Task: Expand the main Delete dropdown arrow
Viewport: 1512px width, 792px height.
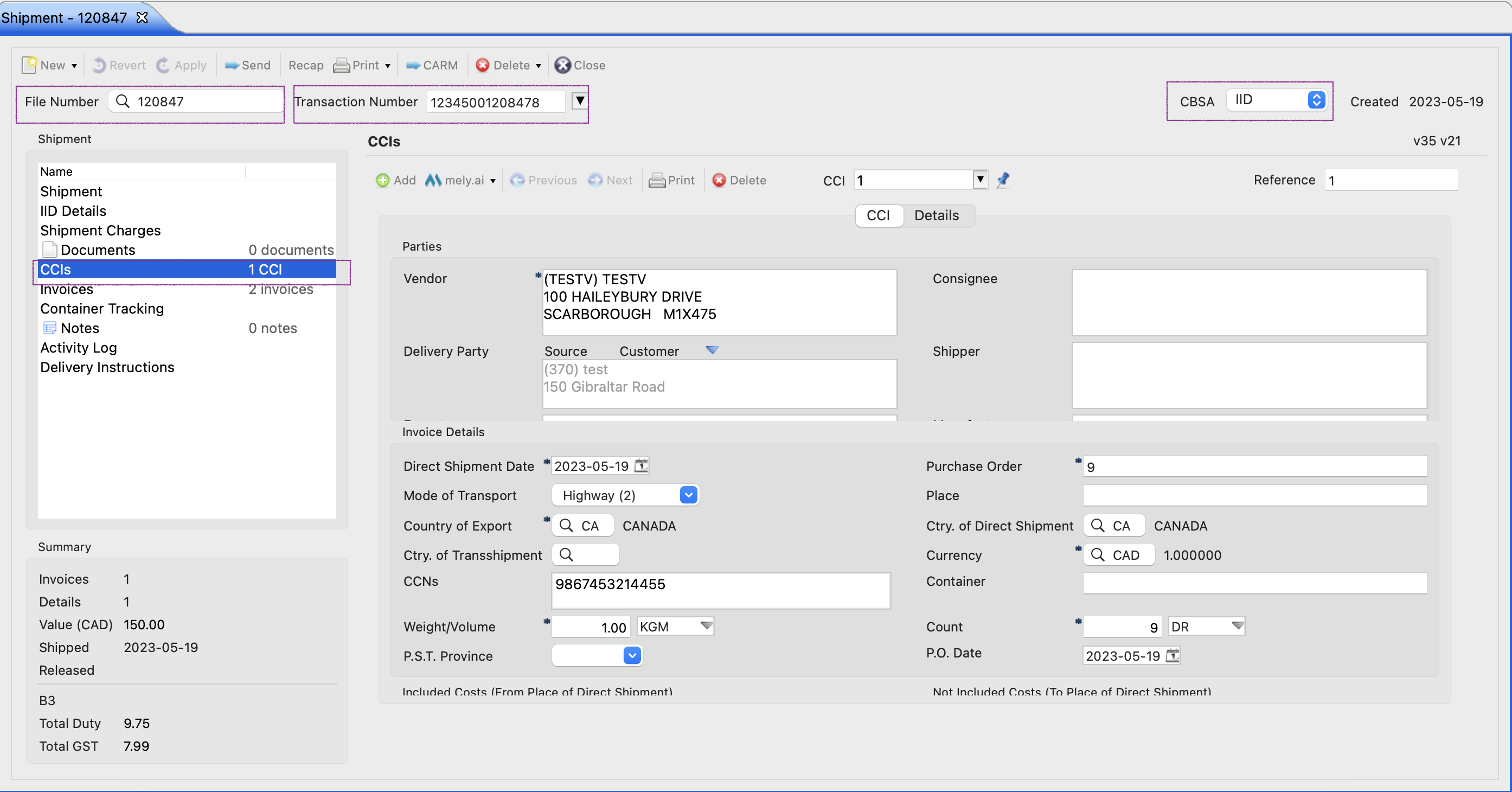Action: click(538, 66)
